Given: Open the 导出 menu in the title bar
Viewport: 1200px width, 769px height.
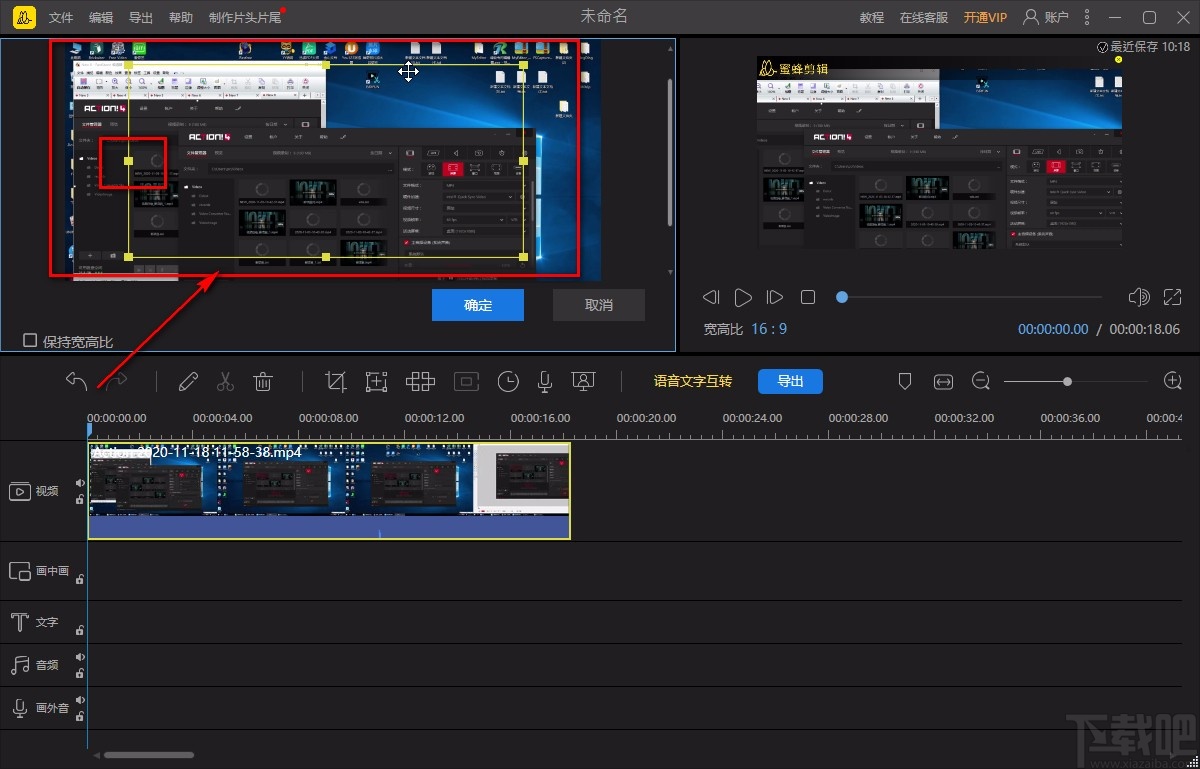Looking at the screenshot, I should click(x=141, y=18).
